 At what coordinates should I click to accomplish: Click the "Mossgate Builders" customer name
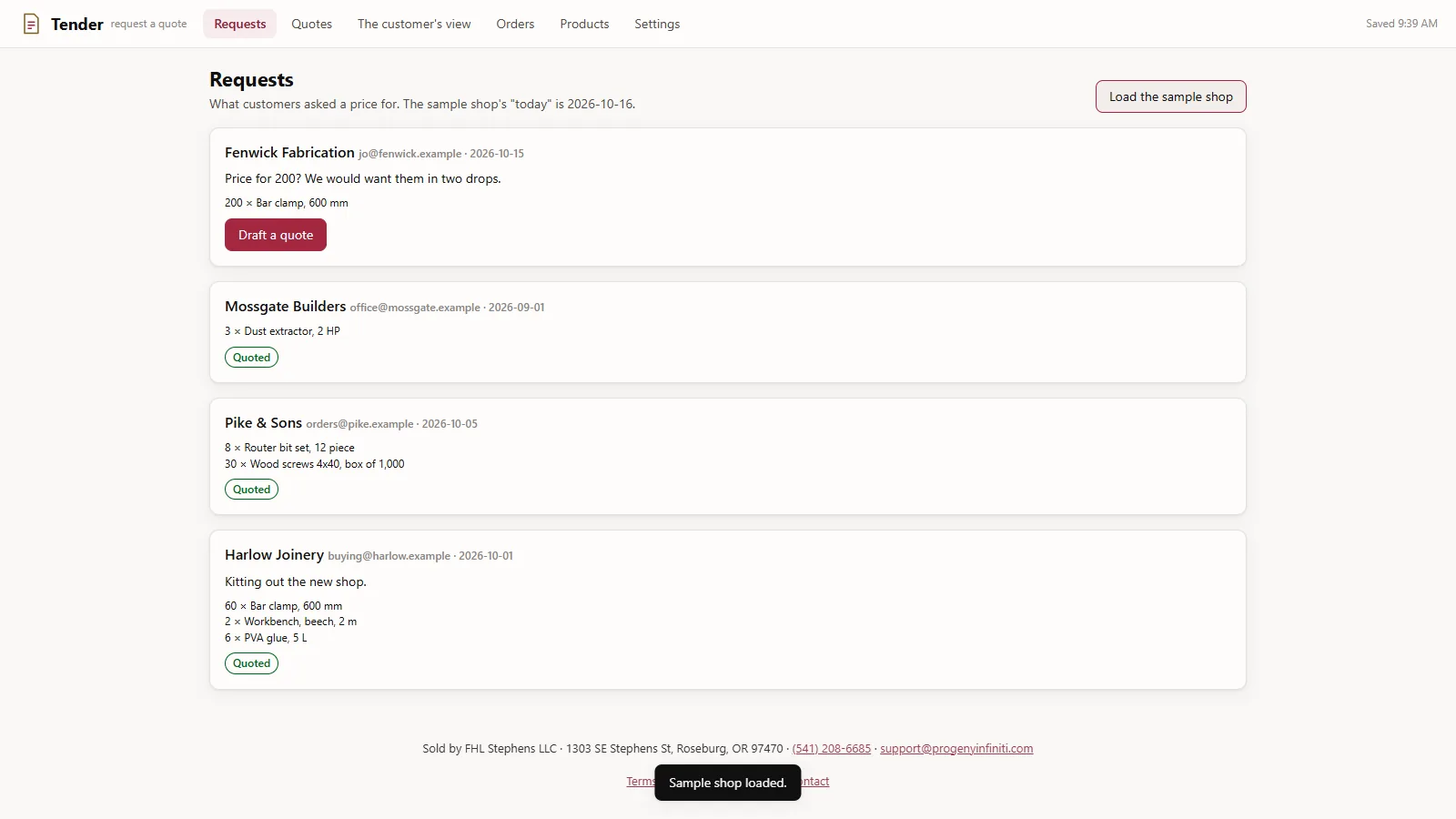[286, 307]
